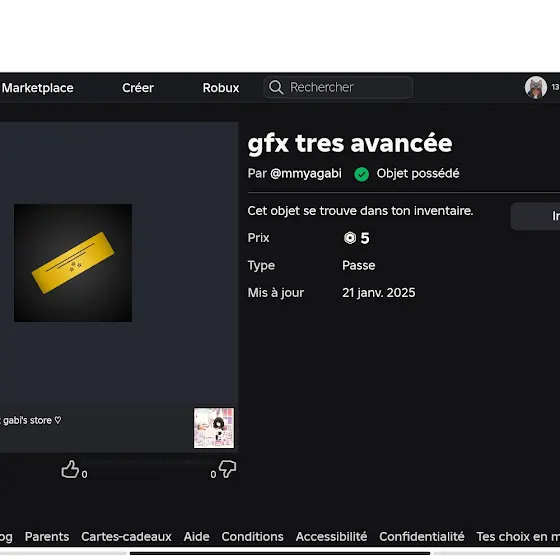Dislike the pass with thumbs down
The height and width of the screenshot is (560, 560).
[228, 469]
